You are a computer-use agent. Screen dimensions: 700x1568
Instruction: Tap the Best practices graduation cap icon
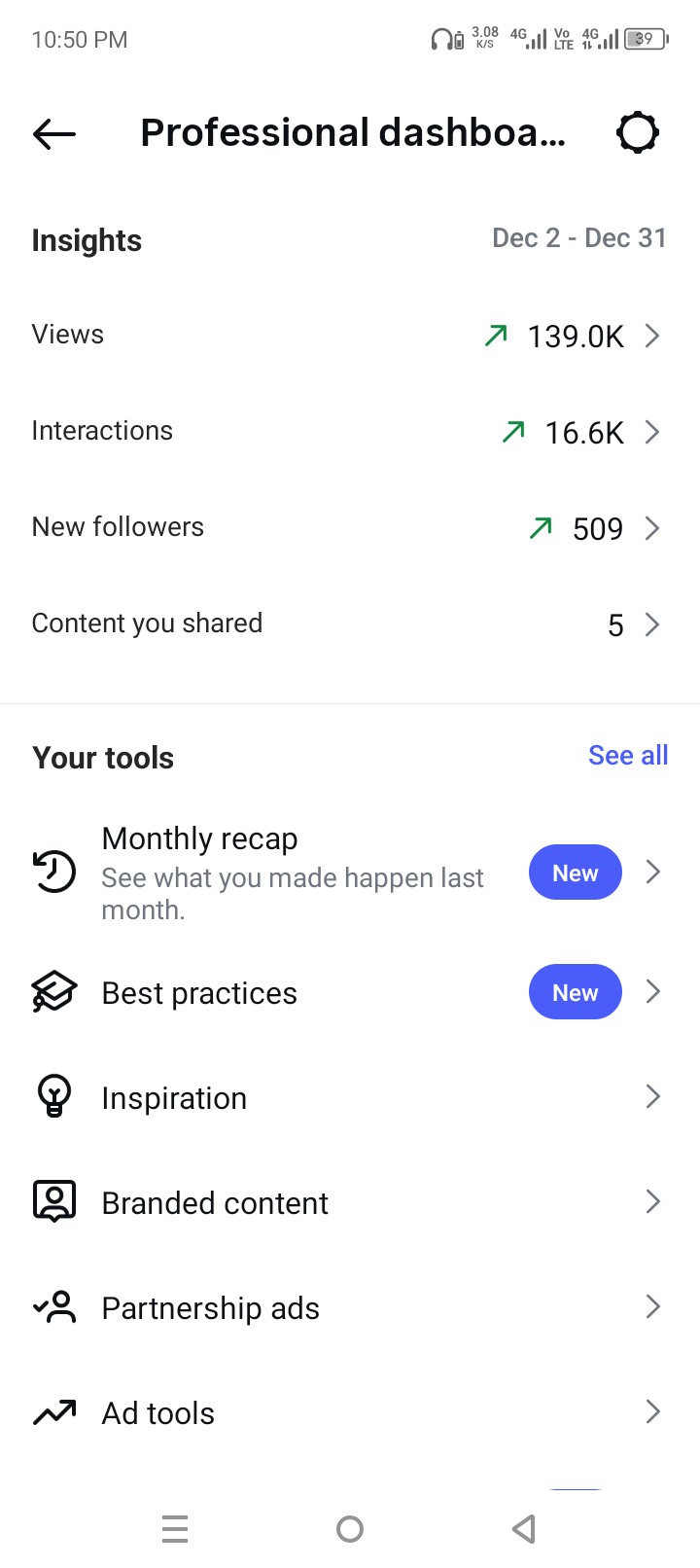pos(54,992)
